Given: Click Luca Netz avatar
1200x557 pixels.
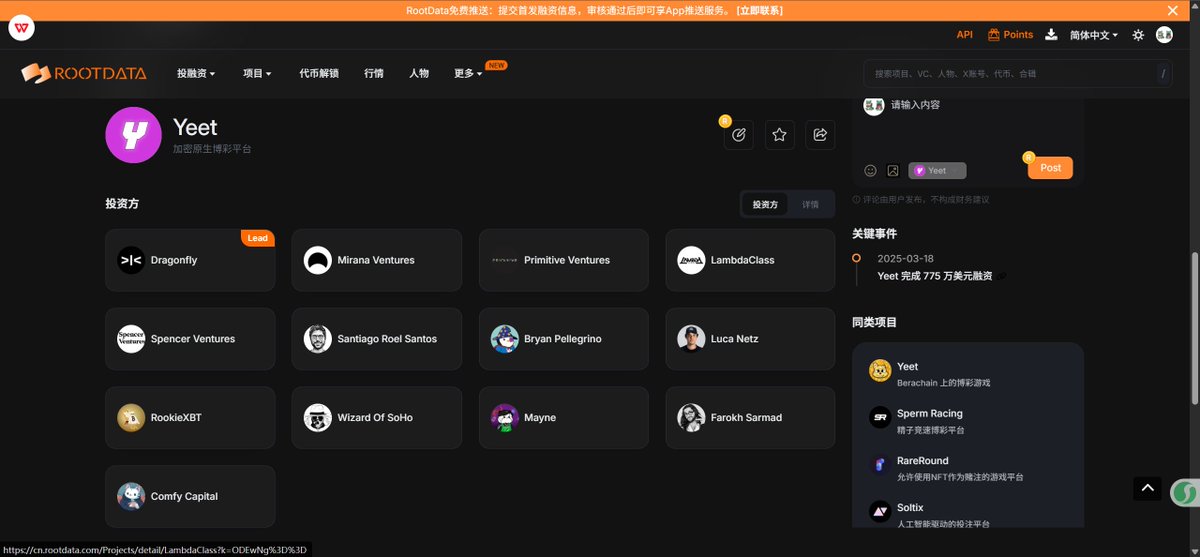Looking at the screenshot, I should 691,339.
